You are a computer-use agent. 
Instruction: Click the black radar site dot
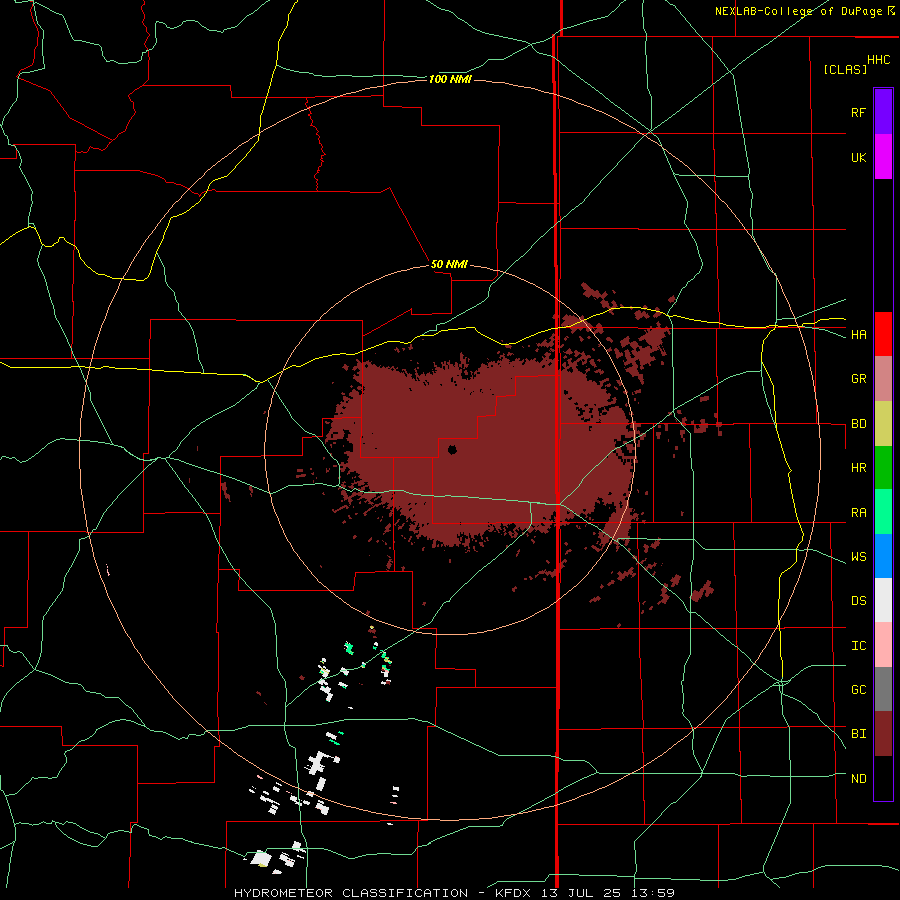point(452,449)
